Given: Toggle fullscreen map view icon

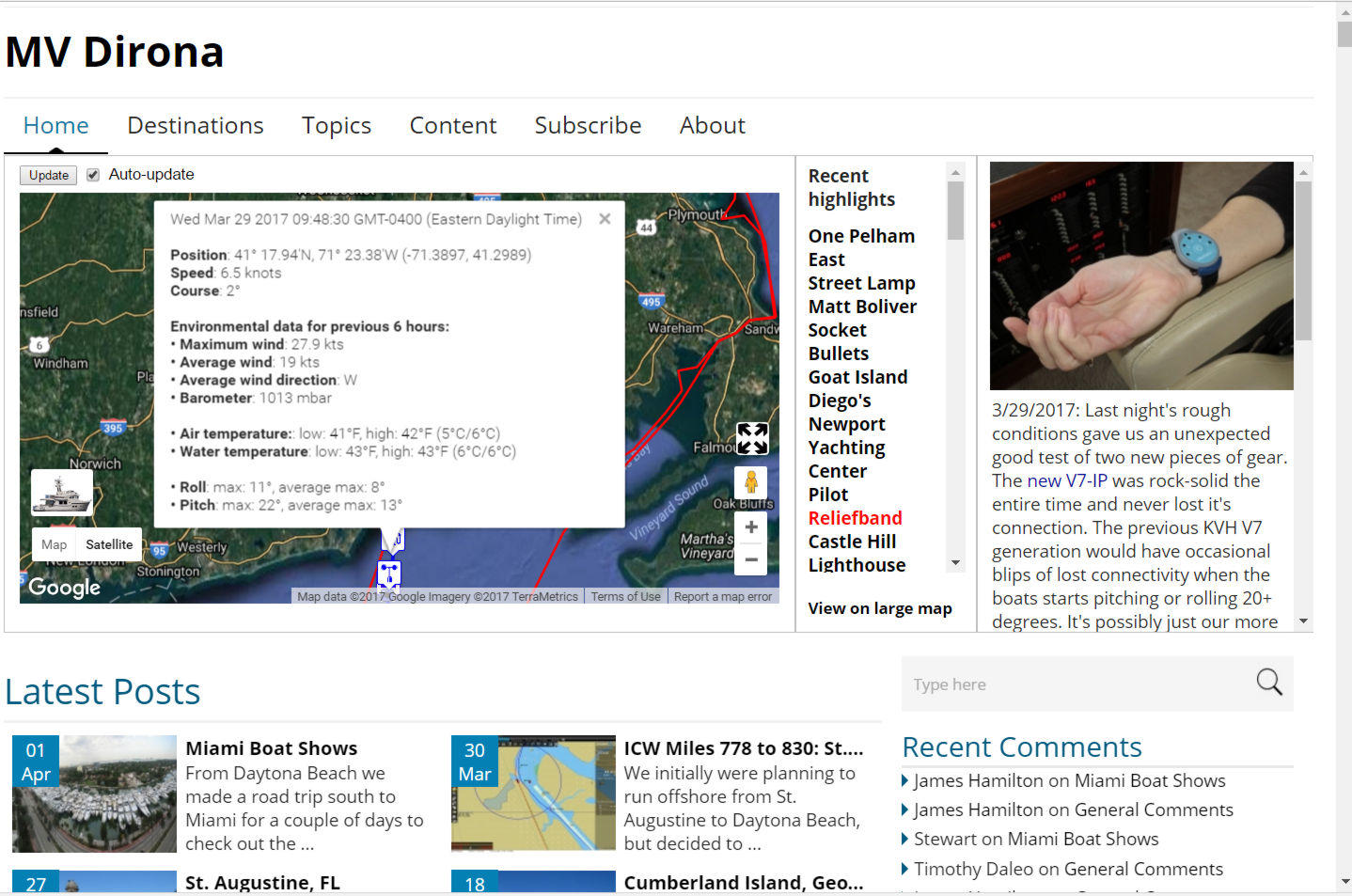Looking at the screenshot, I should coord(752,438).
